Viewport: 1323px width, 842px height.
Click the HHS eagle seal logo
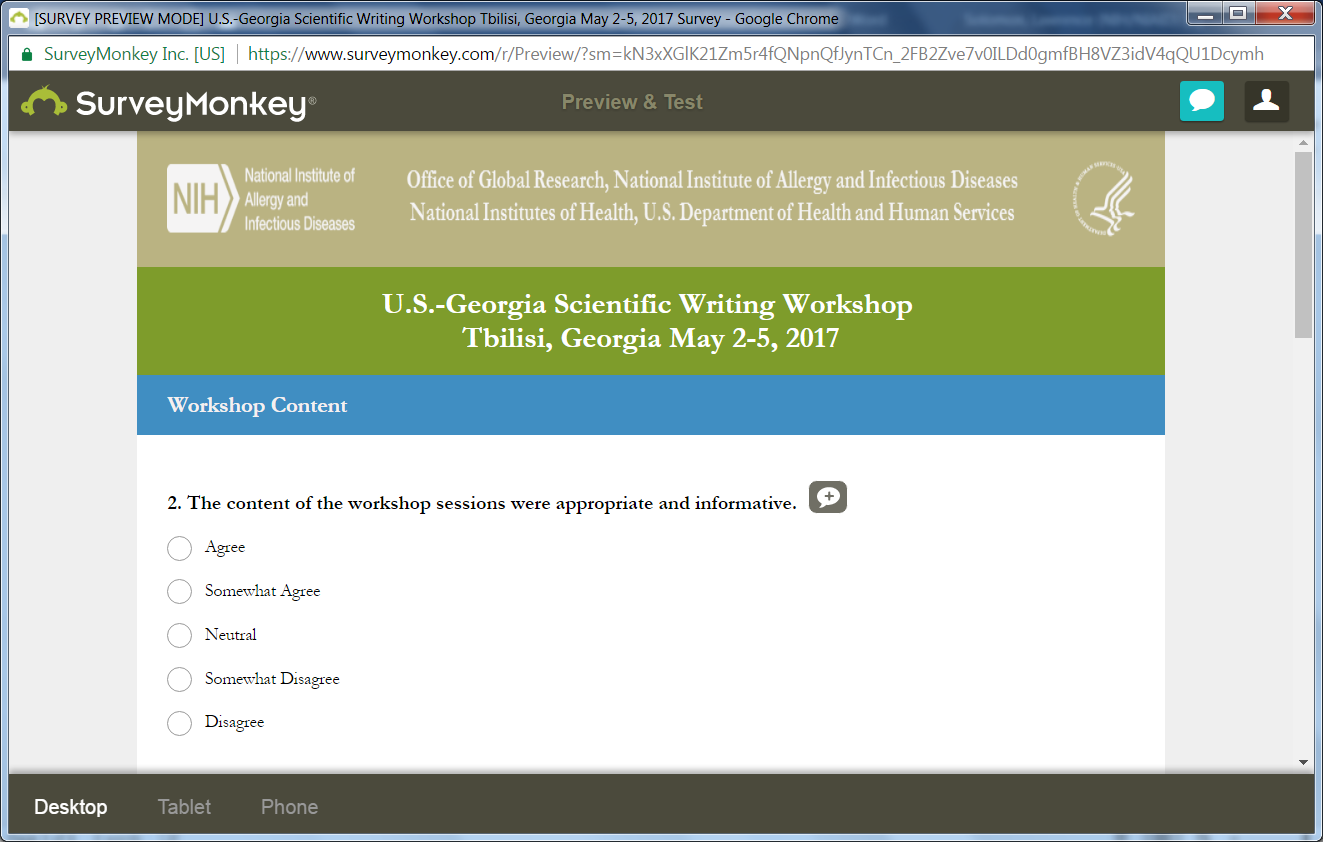click(1105, 199)
